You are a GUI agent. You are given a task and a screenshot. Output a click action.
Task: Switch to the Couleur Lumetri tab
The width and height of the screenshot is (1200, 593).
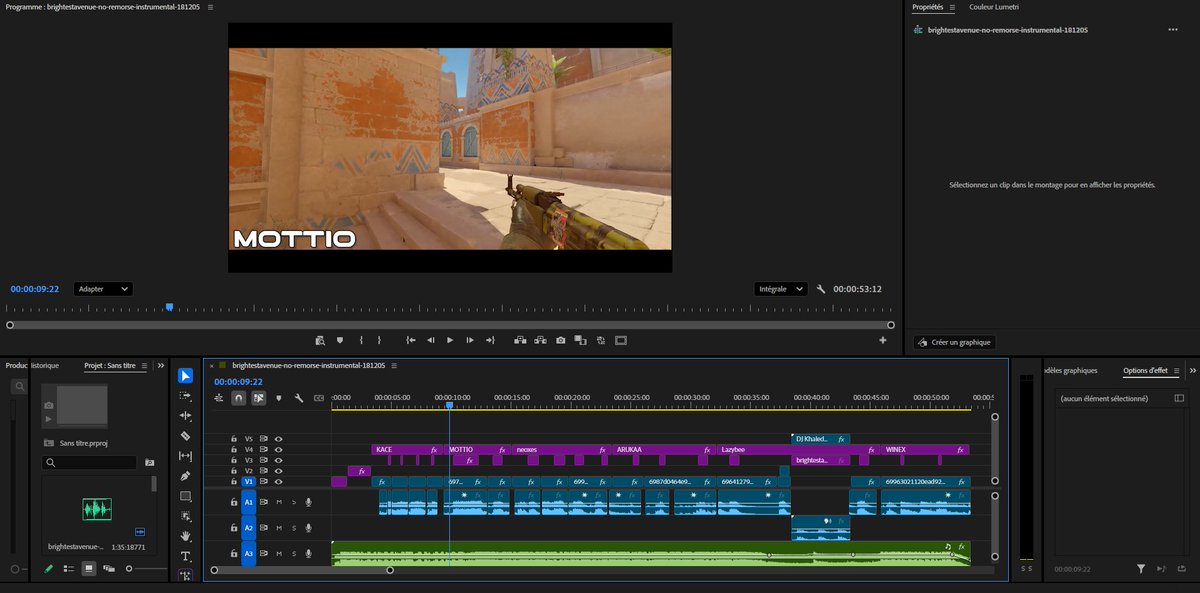click(994, 7)
